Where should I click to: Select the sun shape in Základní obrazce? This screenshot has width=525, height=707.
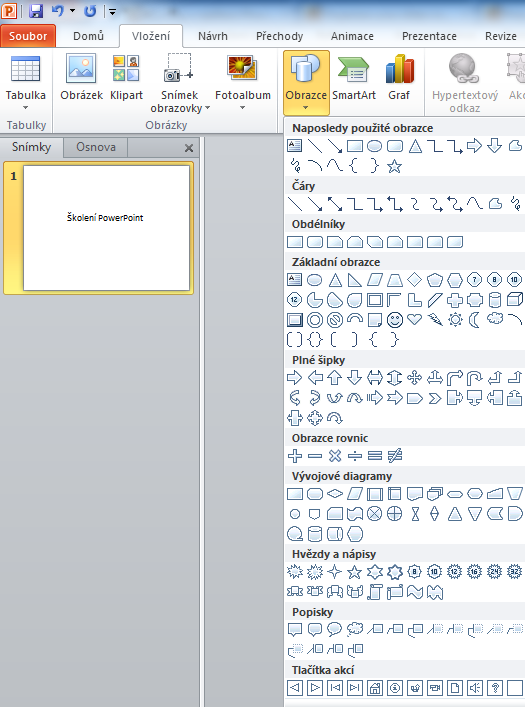click(455, 320)
